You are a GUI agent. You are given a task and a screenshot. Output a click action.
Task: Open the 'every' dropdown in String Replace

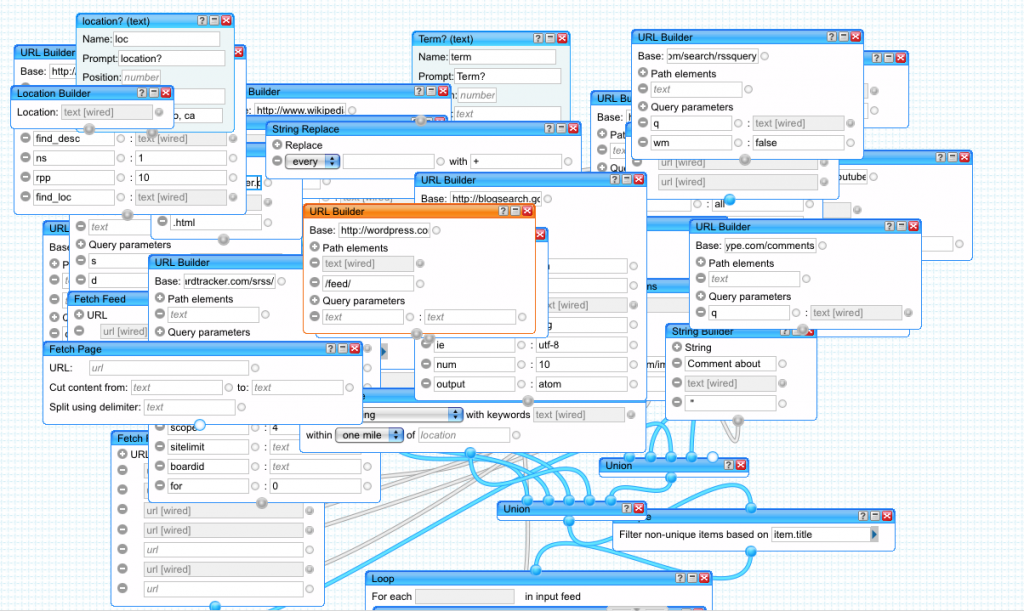pyautogui.click(x=312, y=161)
